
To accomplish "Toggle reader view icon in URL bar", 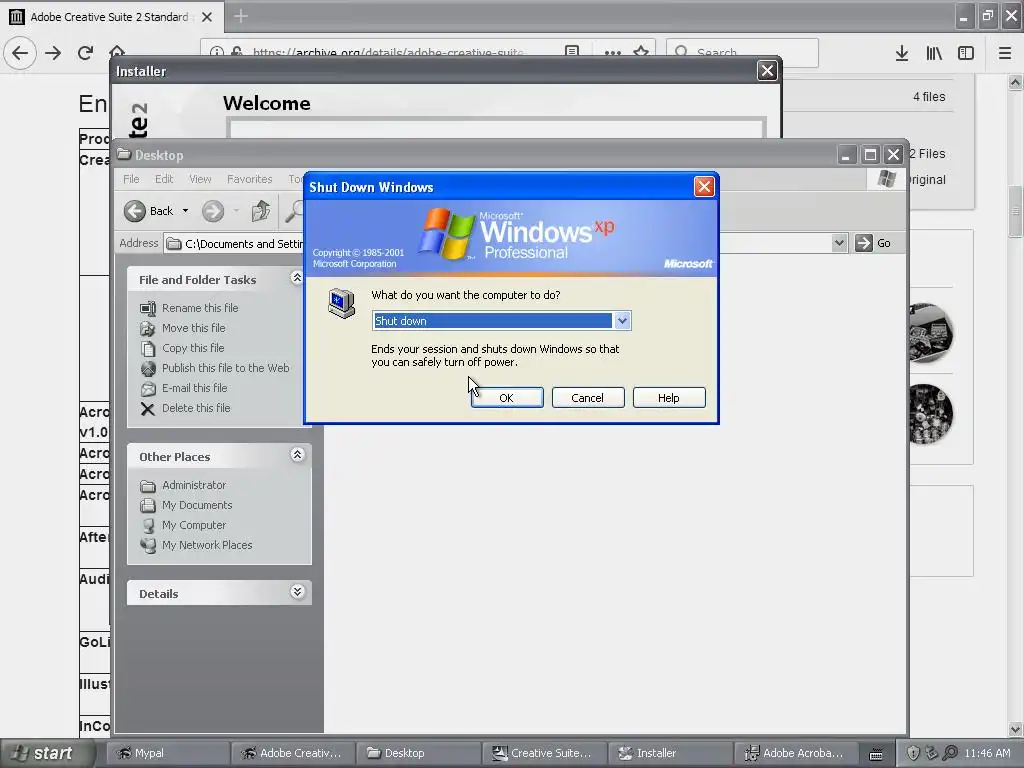I will click(572, 51).
